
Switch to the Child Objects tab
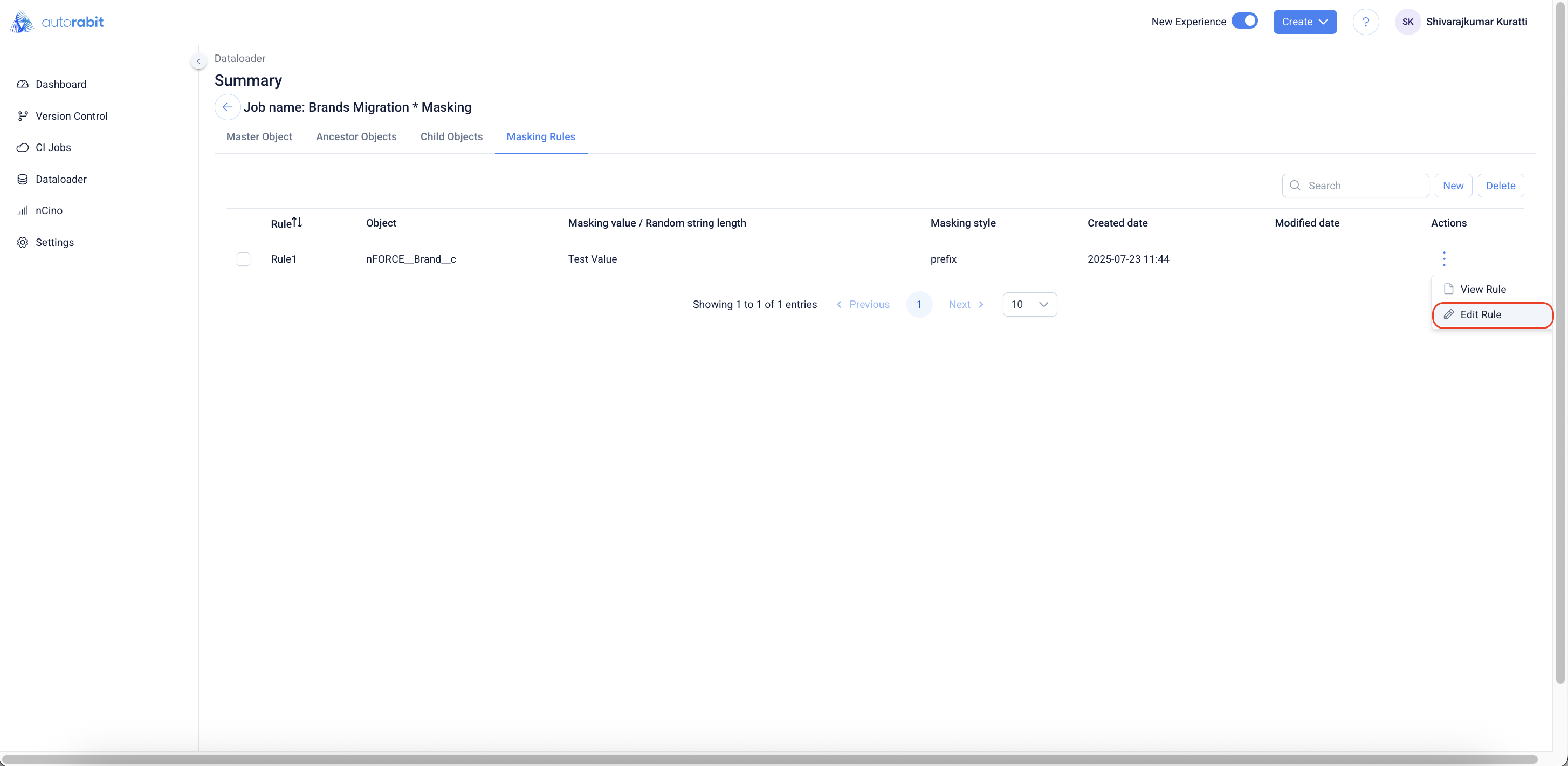tap(451, 137)
